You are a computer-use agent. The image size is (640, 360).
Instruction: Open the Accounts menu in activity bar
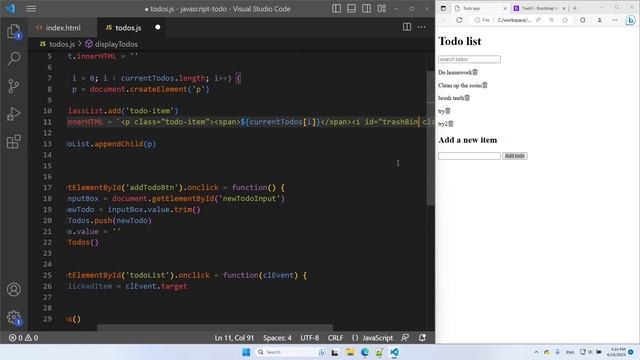click(13, 289)
